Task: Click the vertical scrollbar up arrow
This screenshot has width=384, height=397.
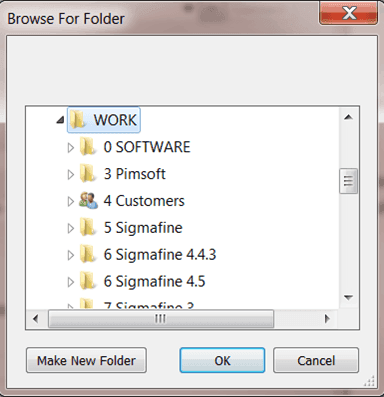Action: 349,117
